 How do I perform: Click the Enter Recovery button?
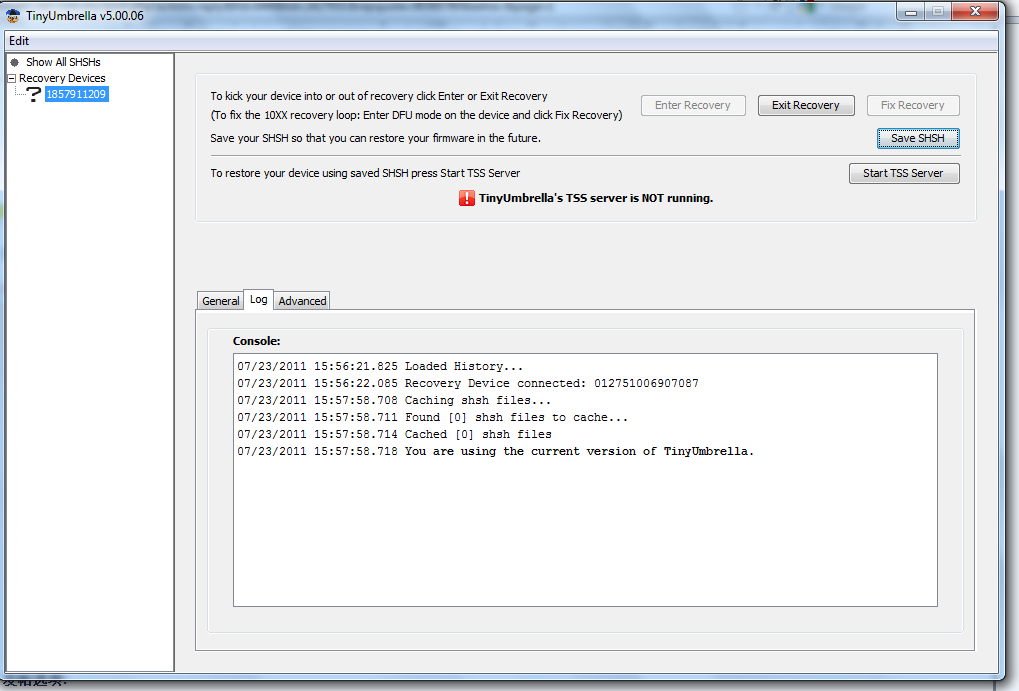click(x=692, y=105)
